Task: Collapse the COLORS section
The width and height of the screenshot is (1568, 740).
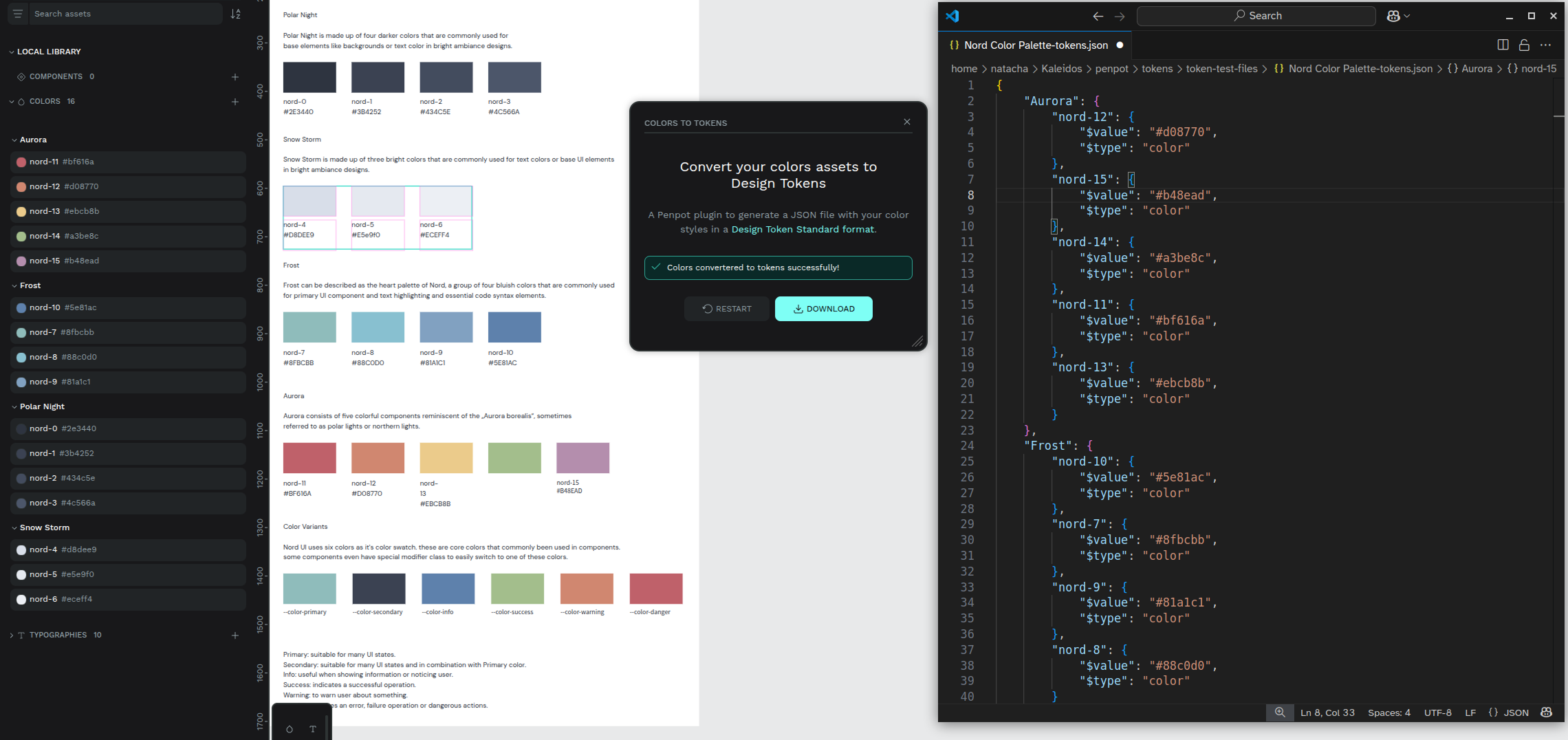Action: [x=11, y=101]
